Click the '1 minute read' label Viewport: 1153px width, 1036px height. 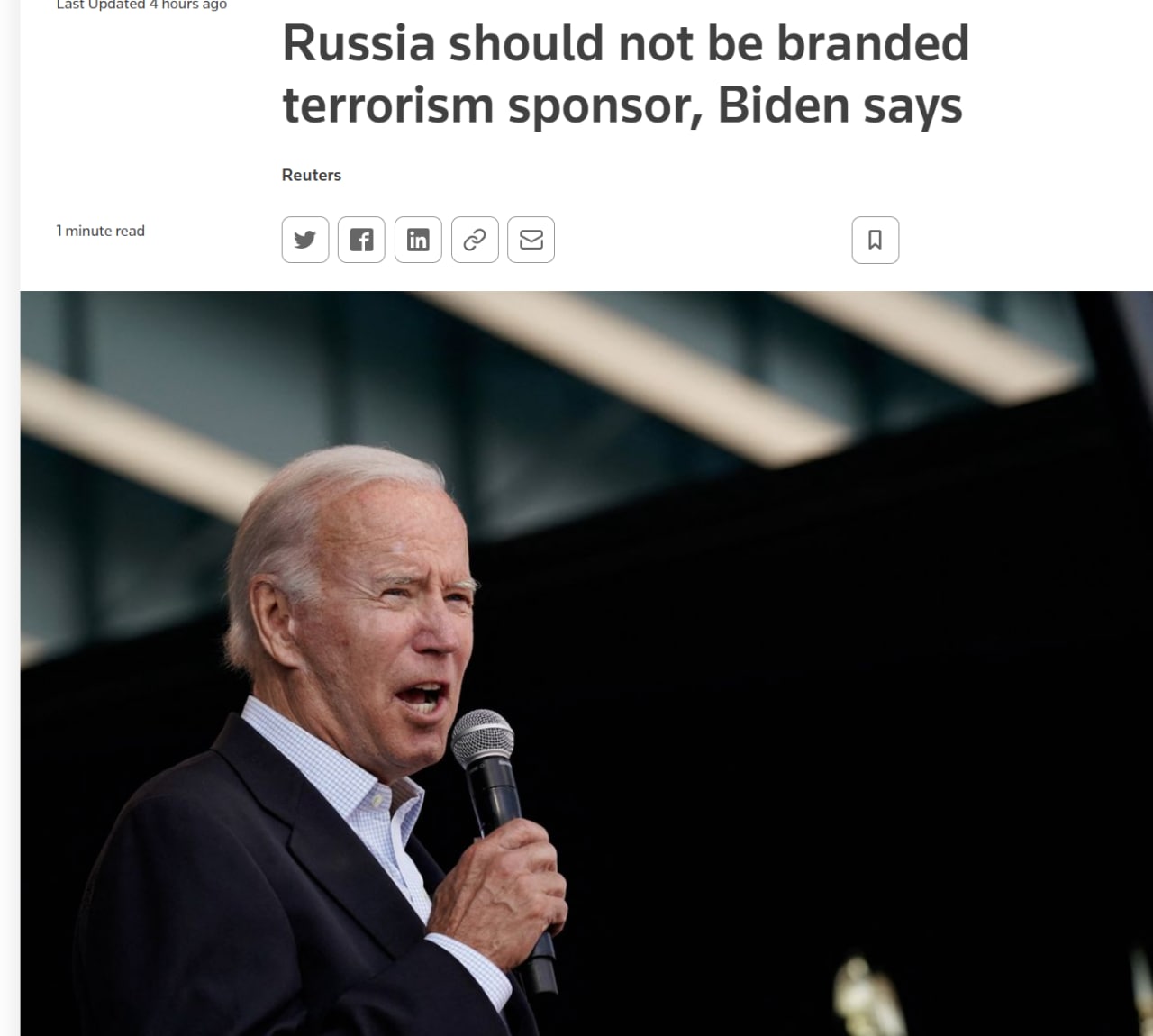click(x=100, y=231)
